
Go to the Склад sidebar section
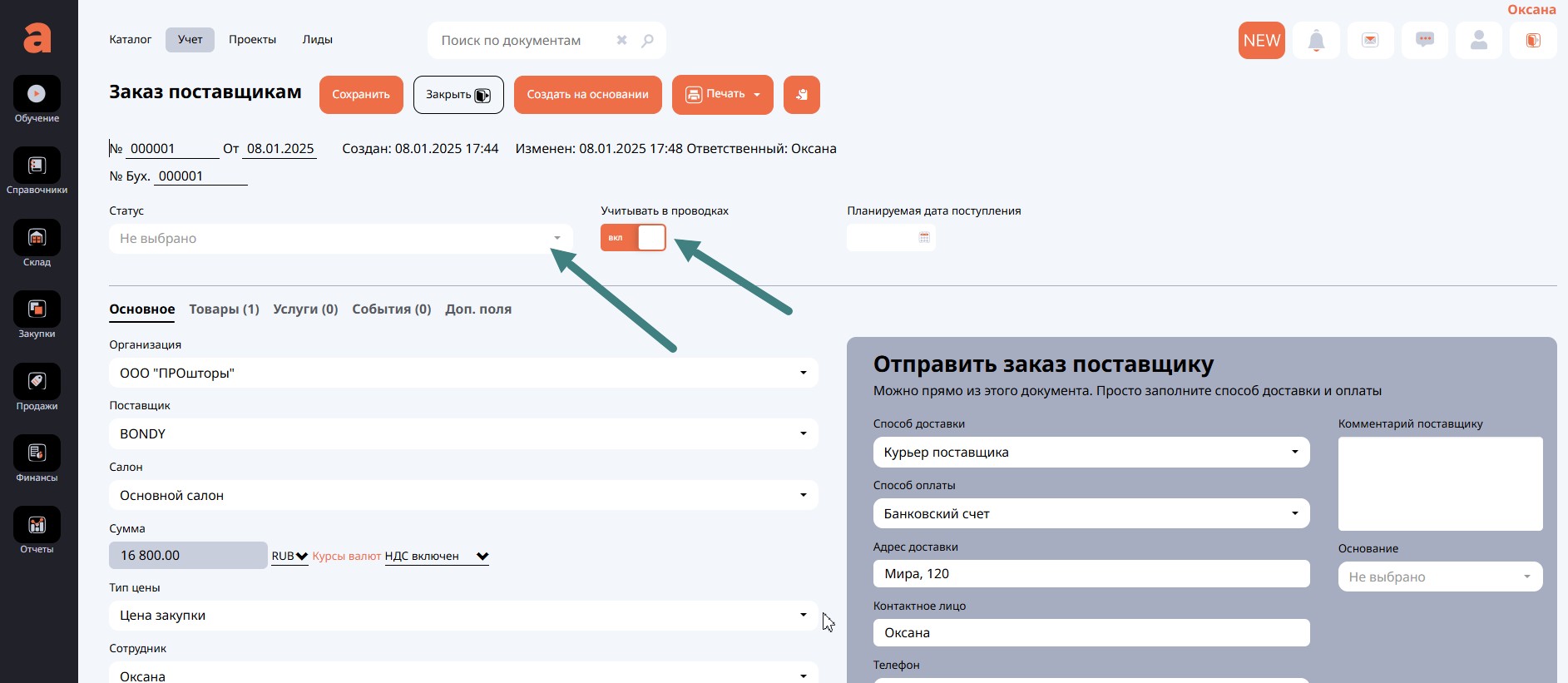coord(37,239)
